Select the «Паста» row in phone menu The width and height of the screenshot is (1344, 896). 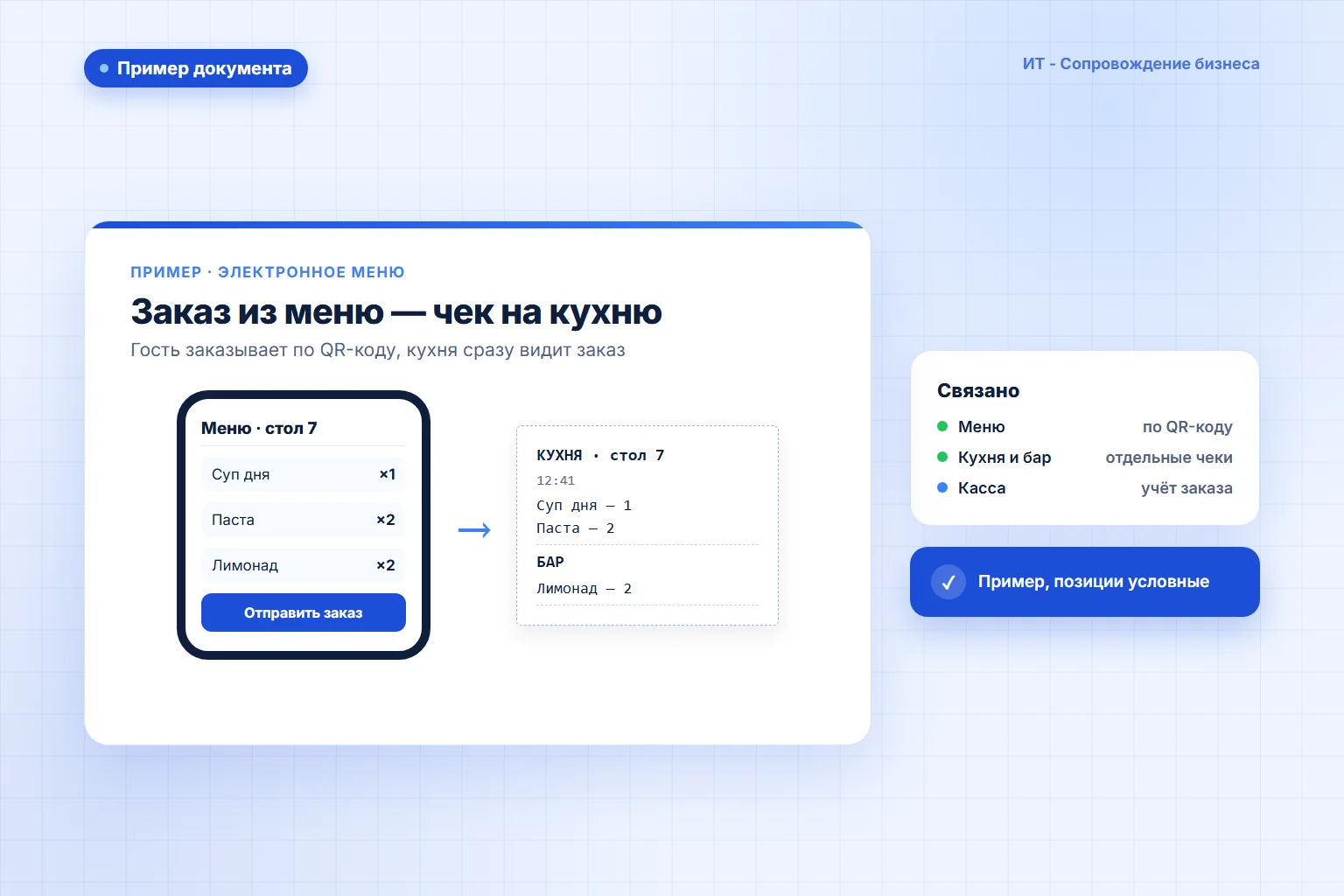[304, 520]
